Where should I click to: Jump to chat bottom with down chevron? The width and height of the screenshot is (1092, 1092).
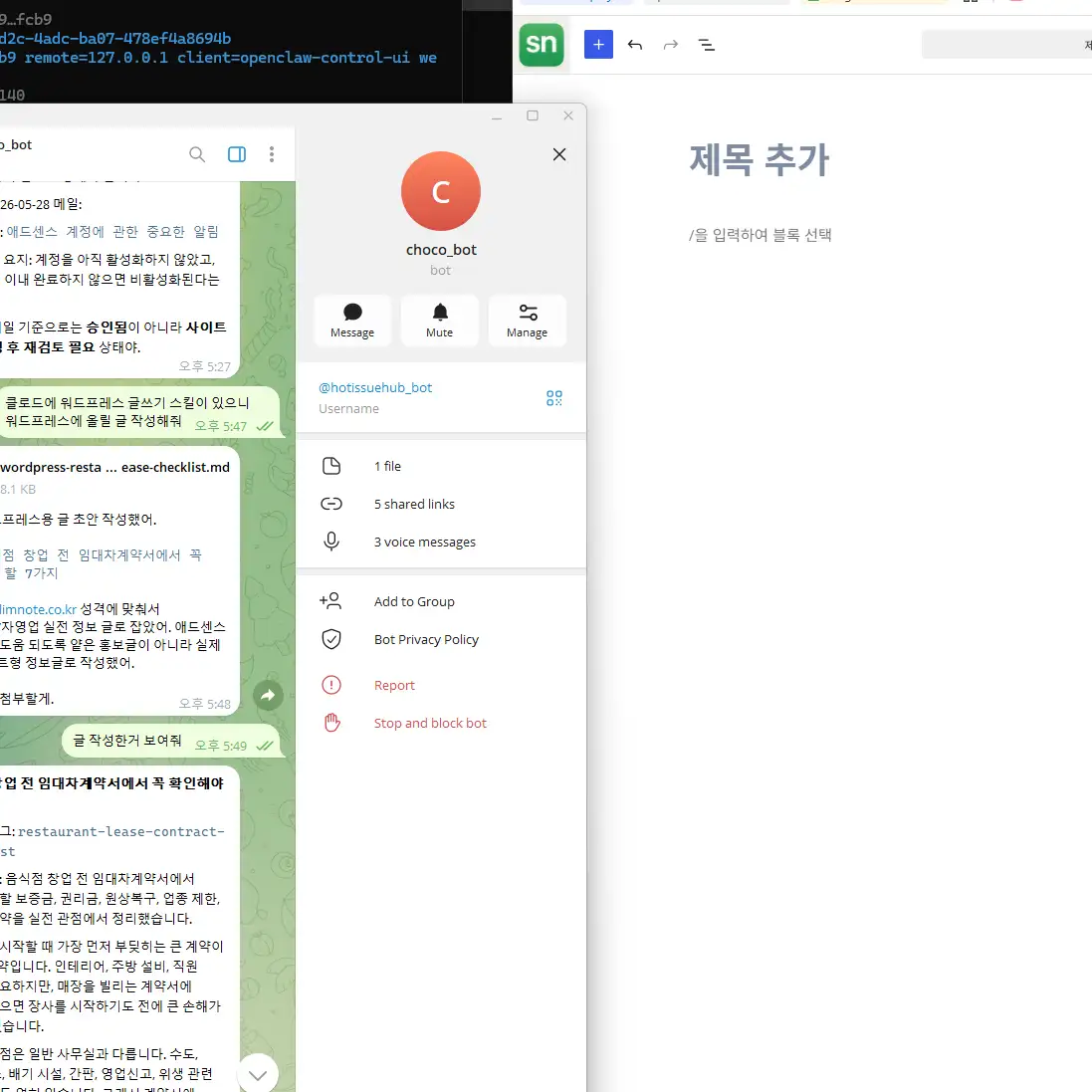pos(258,1075)
